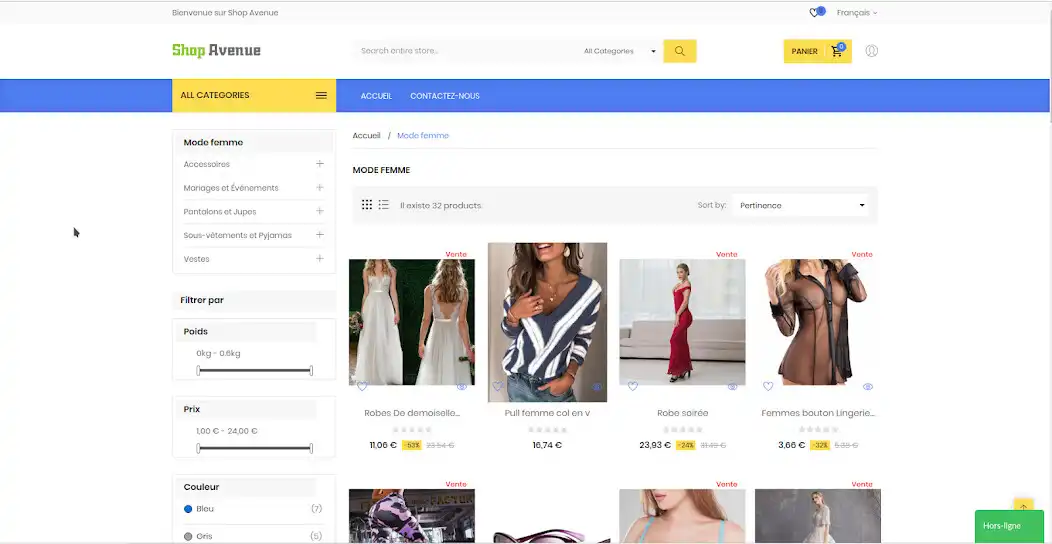The height and width of the screenshot is (544, 1052).
Task: Click the Pull femme col en v link
Action: [547, 413]
